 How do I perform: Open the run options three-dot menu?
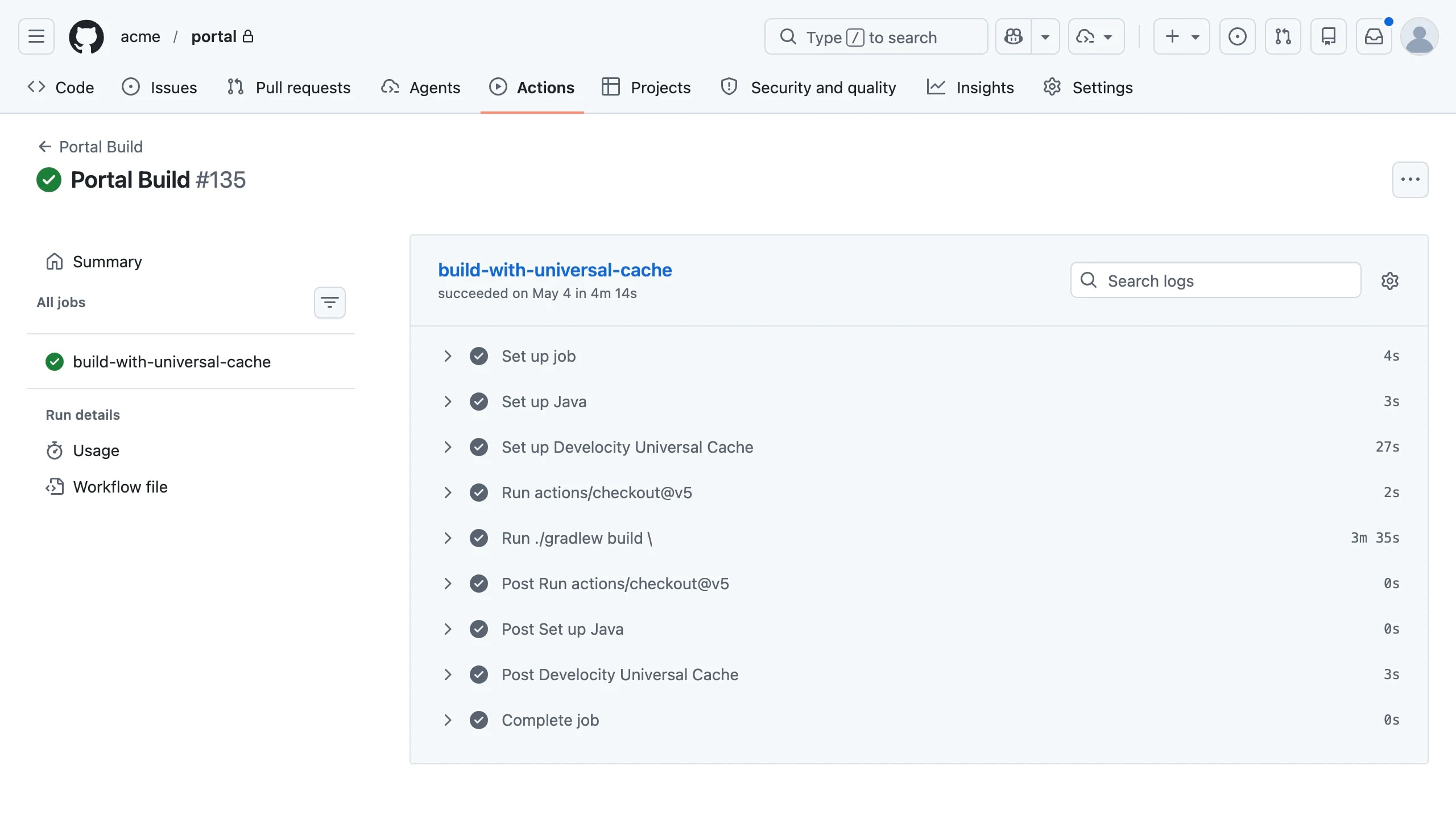pyautogui.click(x=1410, y=180)
